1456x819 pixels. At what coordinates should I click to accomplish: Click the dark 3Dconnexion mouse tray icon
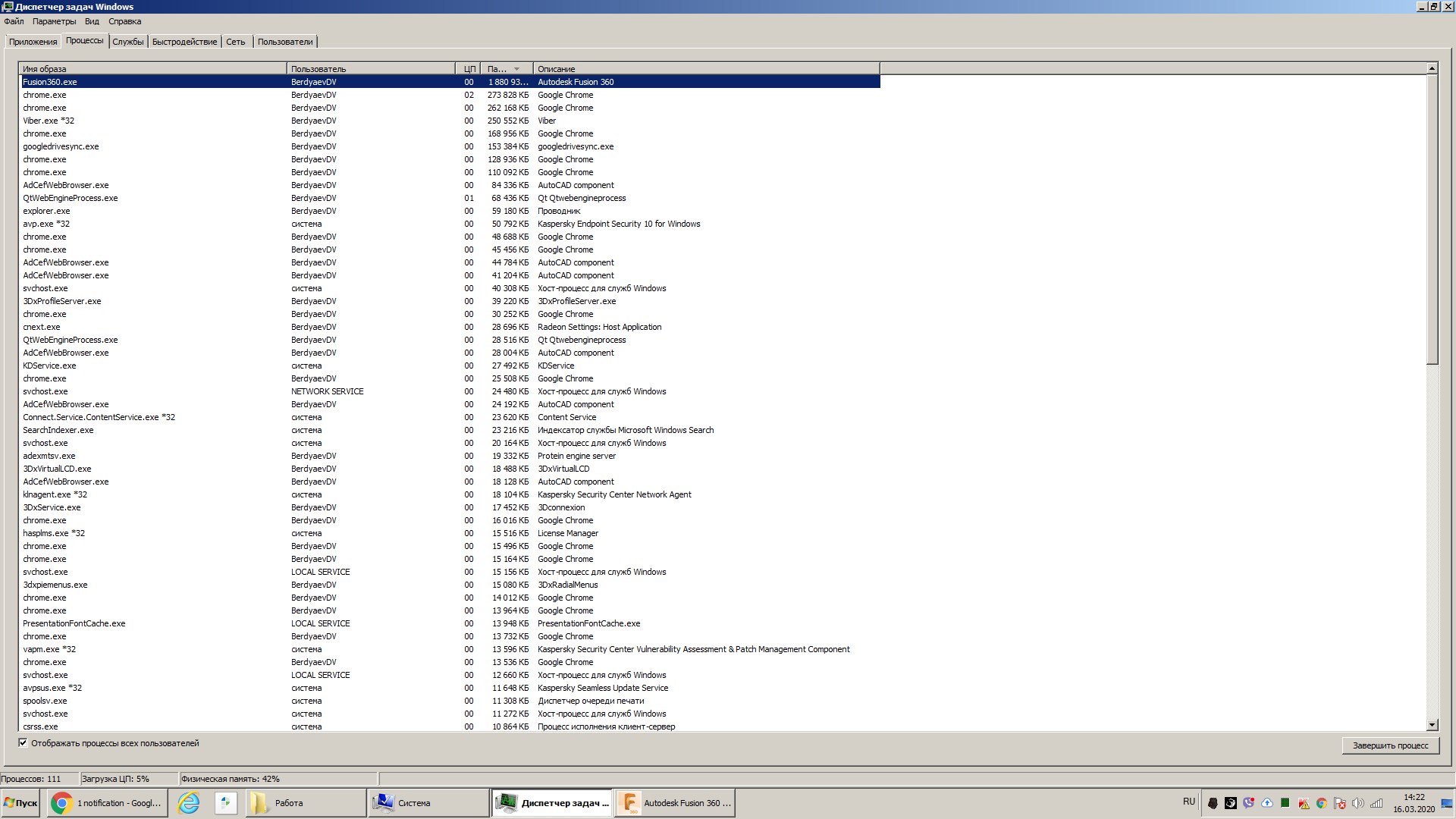point(1213,803)
